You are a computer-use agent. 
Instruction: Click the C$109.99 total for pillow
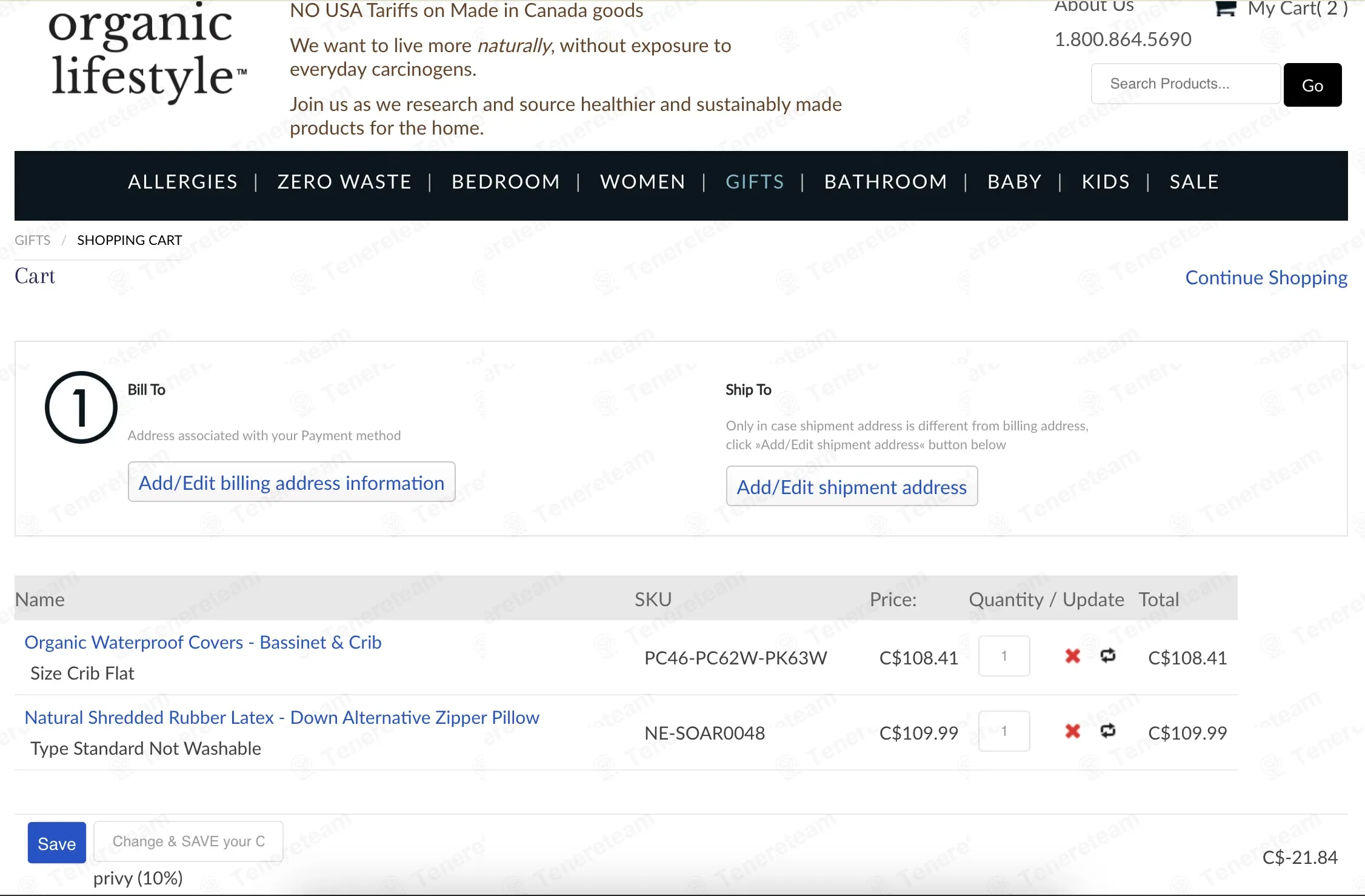[1187, 733]
